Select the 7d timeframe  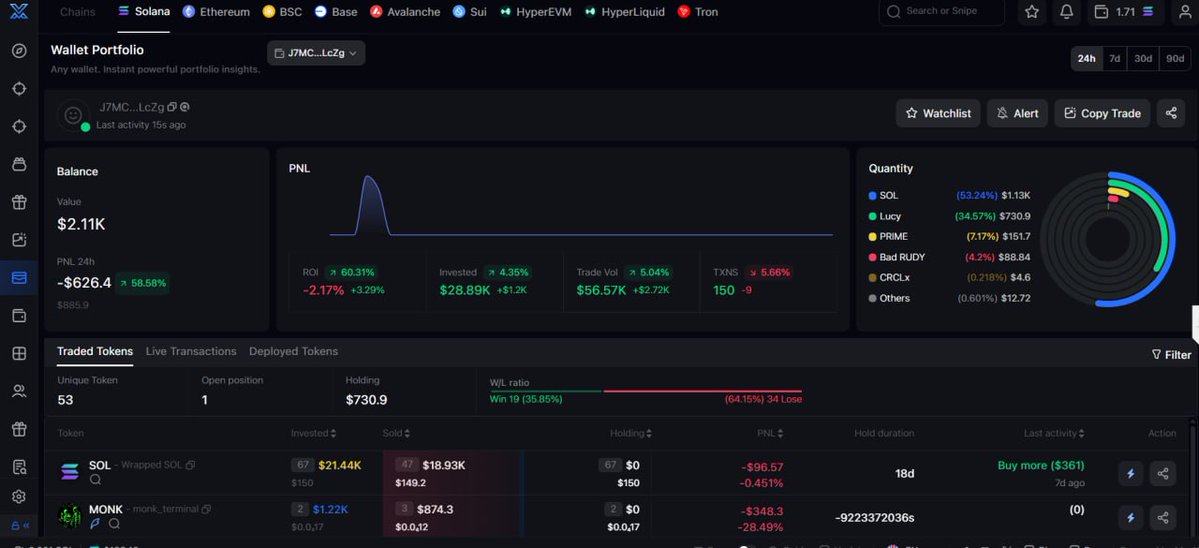[1115, 59]
